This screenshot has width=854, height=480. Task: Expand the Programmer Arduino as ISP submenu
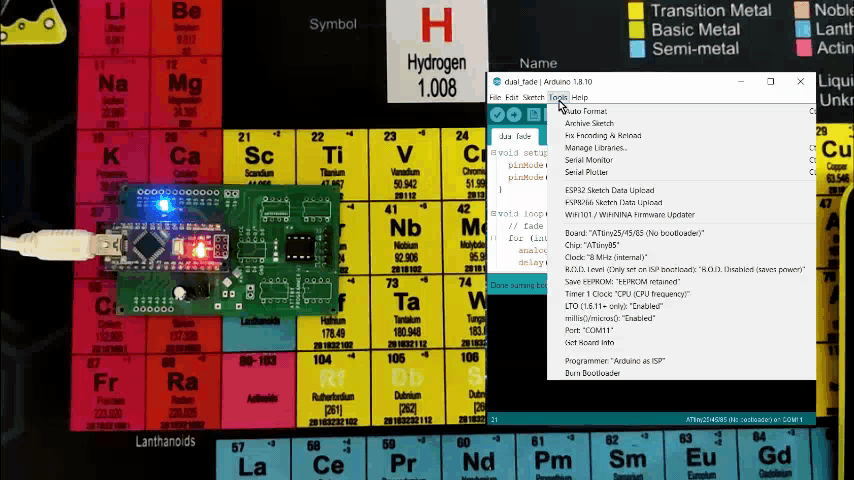681,361
